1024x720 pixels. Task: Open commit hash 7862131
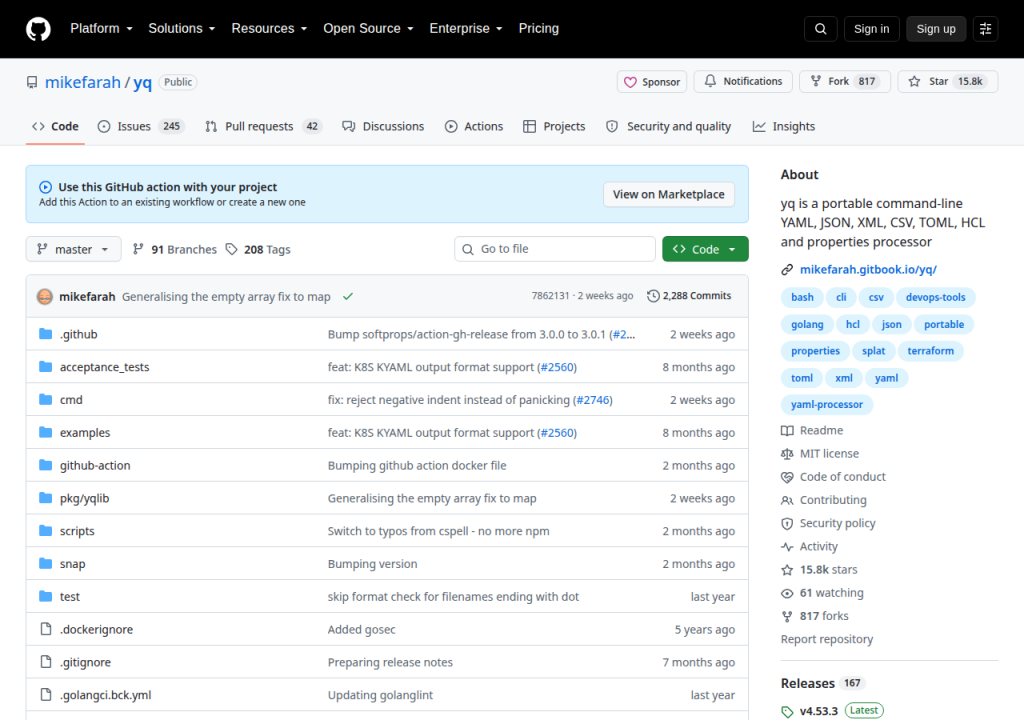(550, 295)
